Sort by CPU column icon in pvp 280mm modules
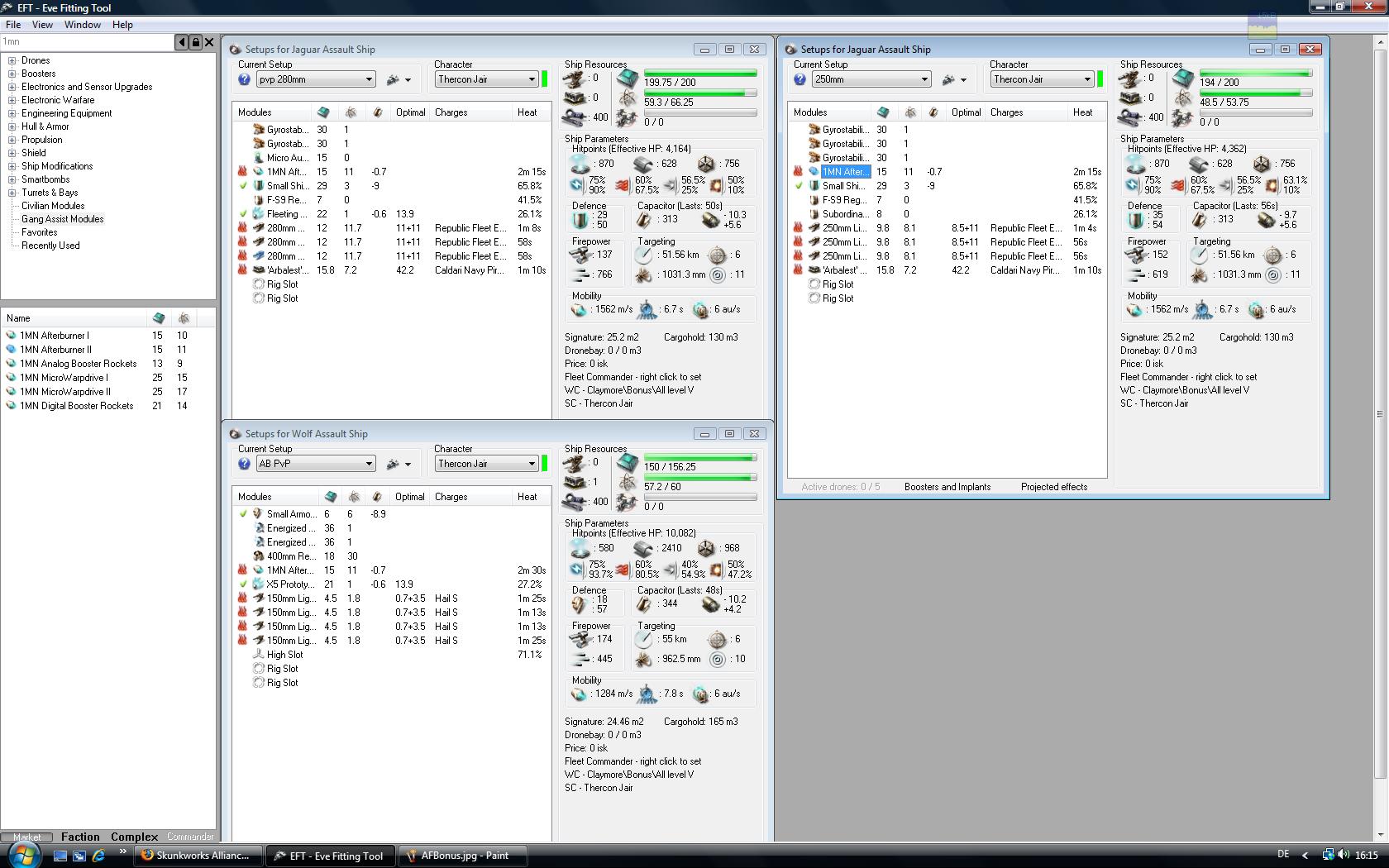The height and width of the screenshot is (868, 1389). 322,112
